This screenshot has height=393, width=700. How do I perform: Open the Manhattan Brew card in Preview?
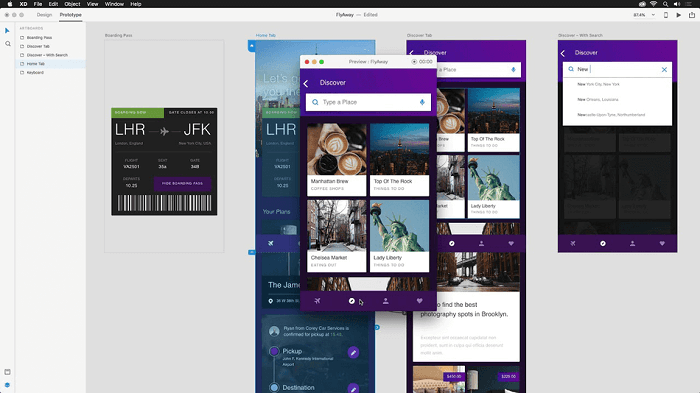pos(337,160)
